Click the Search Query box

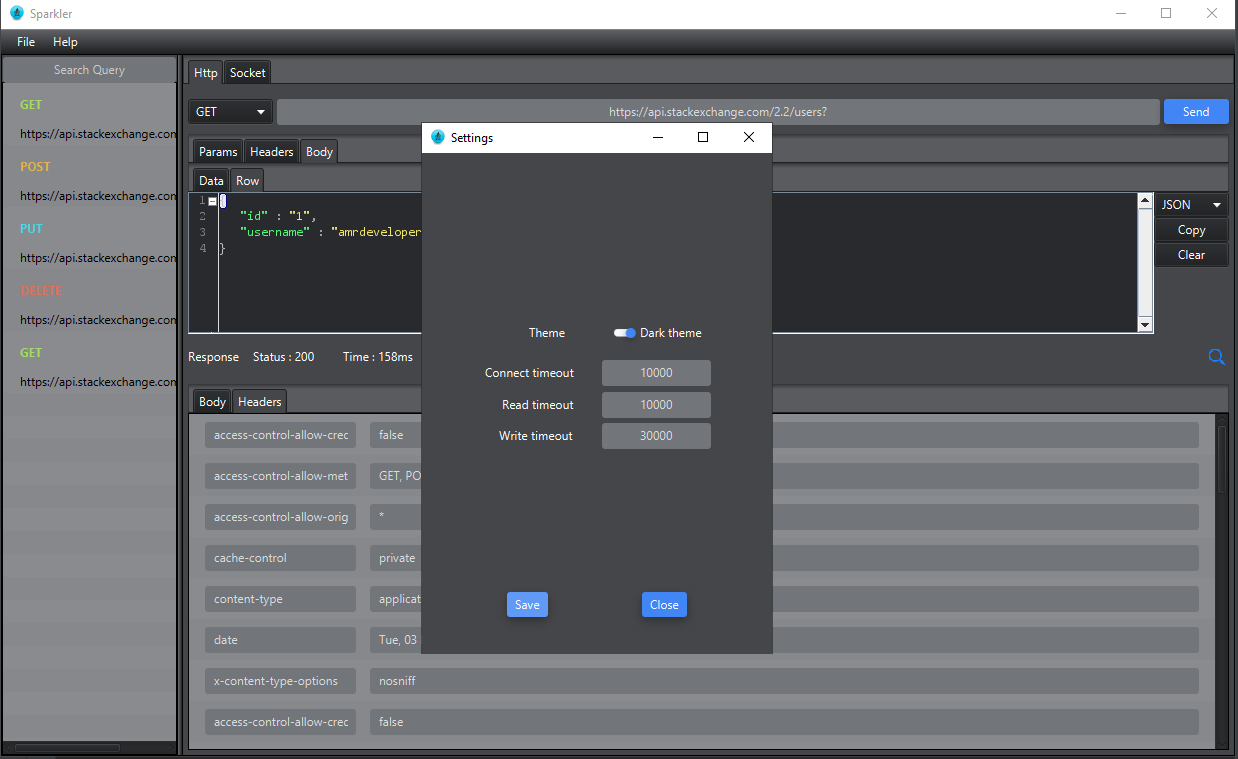point(89,70)
